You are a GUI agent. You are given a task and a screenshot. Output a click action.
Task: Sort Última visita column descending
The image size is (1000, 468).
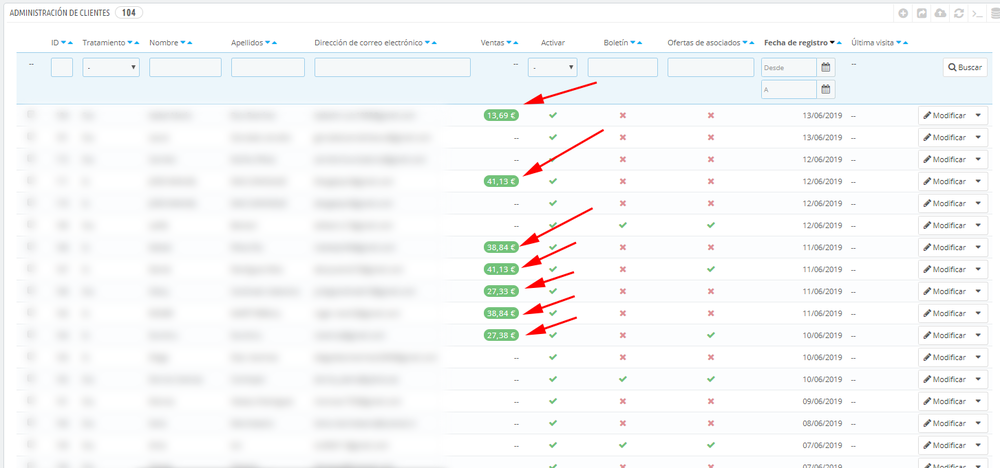click(898, 43)
